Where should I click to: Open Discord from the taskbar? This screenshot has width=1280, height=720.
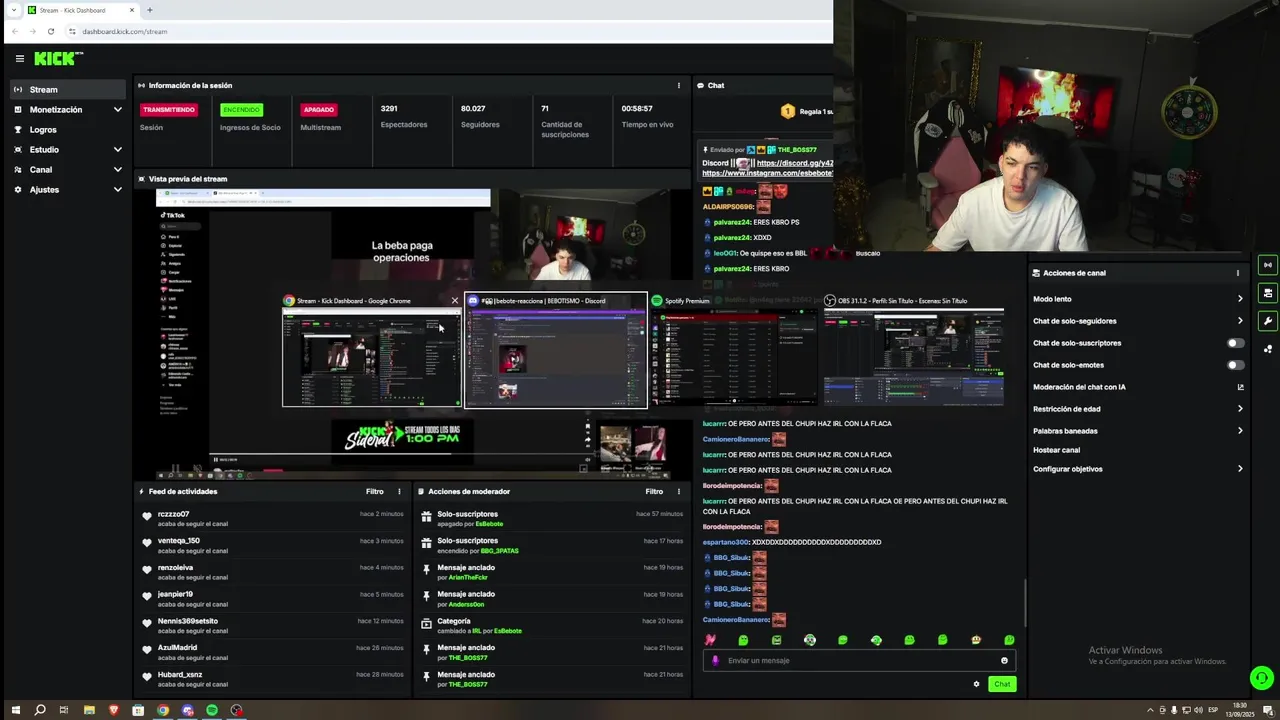coord(187,710)
